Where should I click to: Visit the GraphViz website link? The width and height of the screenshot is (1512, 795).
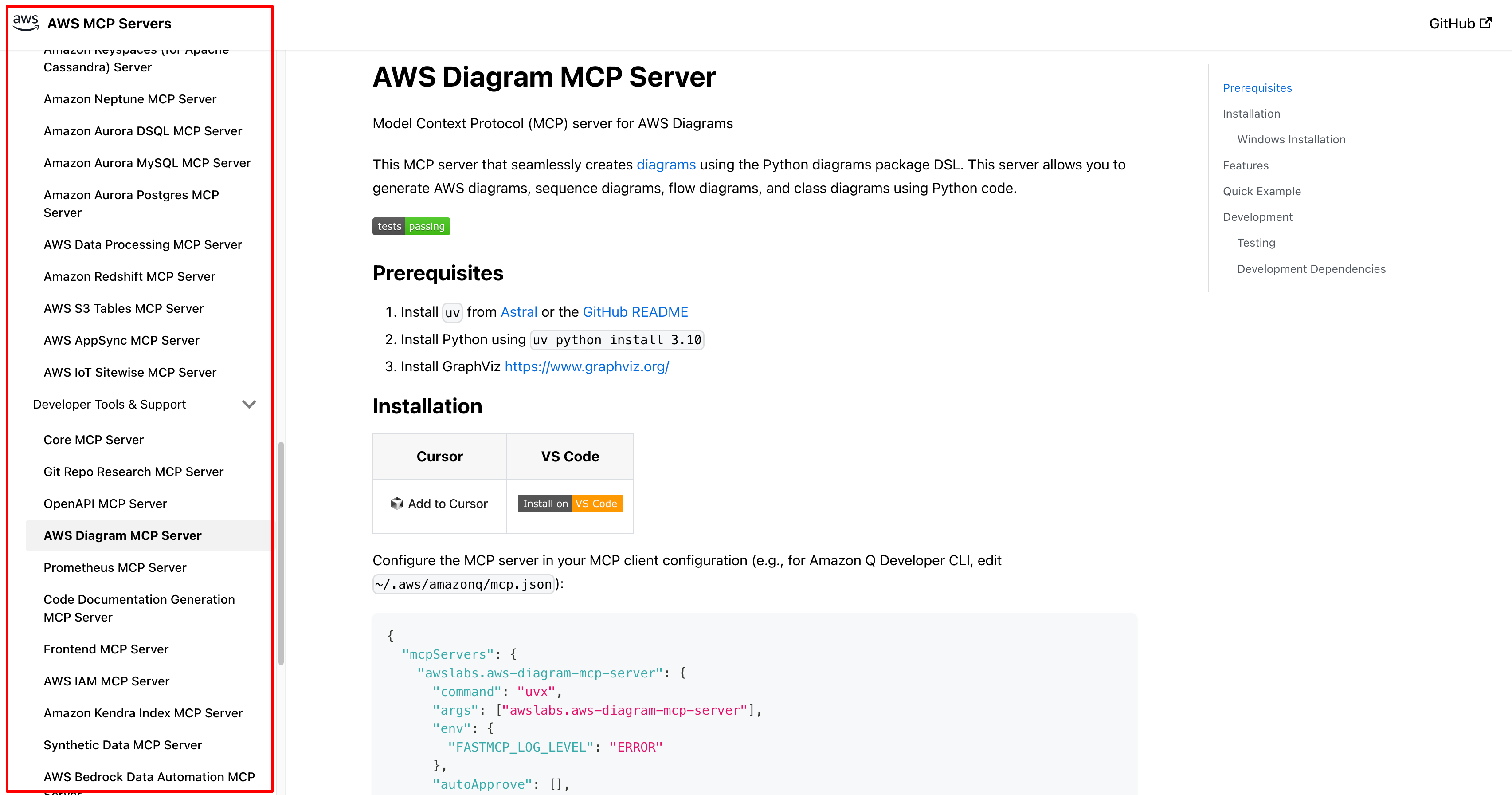[587, 366]
